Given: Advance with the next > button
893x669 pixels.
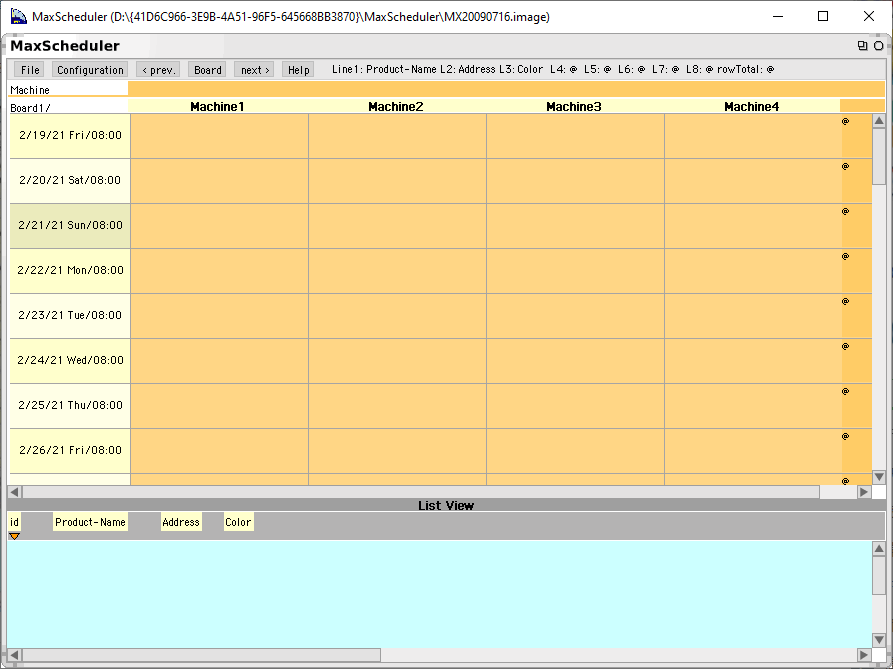Looking at the screenshot, I should point(254,69).
